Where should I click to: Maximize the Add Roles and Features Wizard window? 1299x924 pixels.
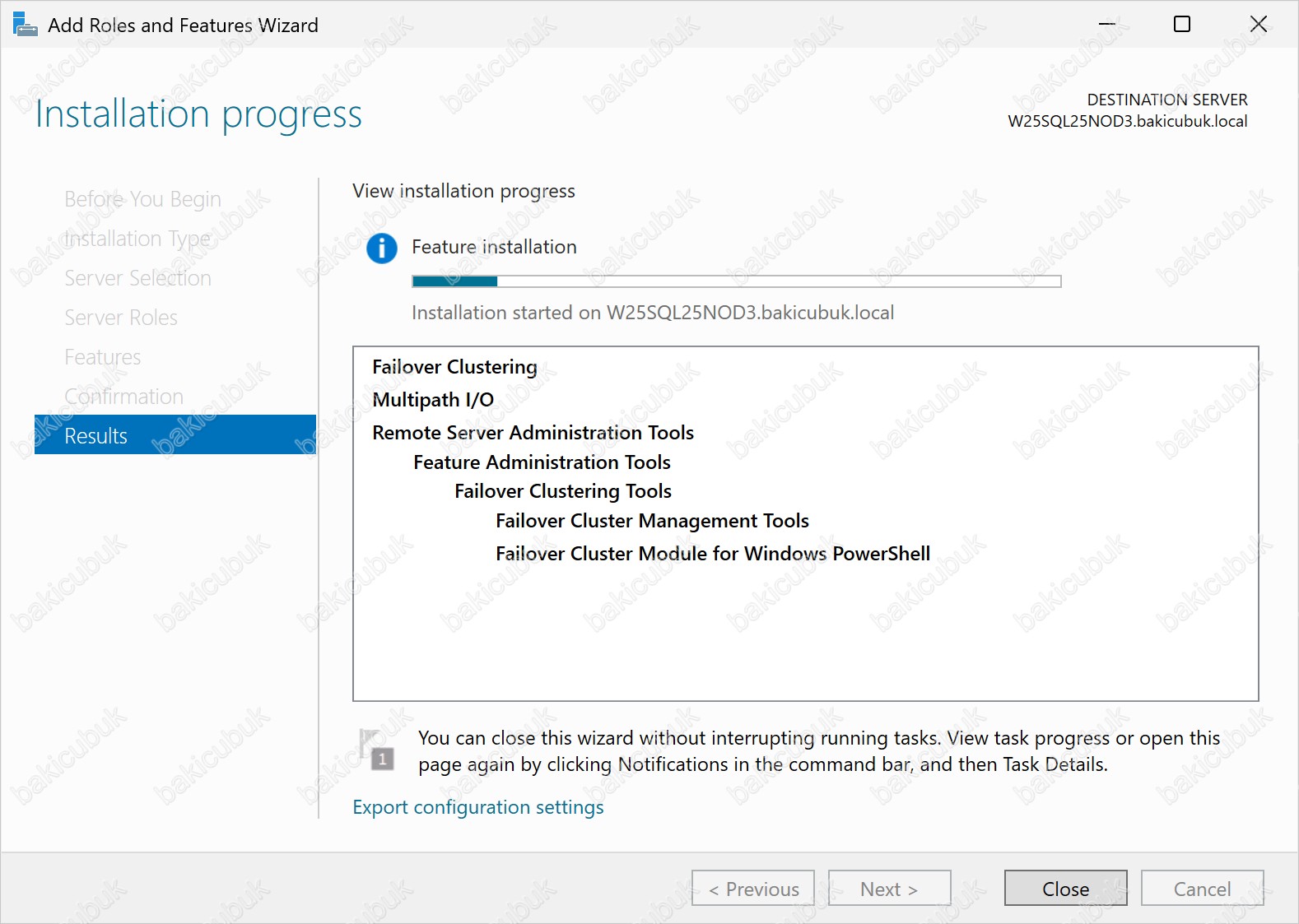[x=1181, y=25]
